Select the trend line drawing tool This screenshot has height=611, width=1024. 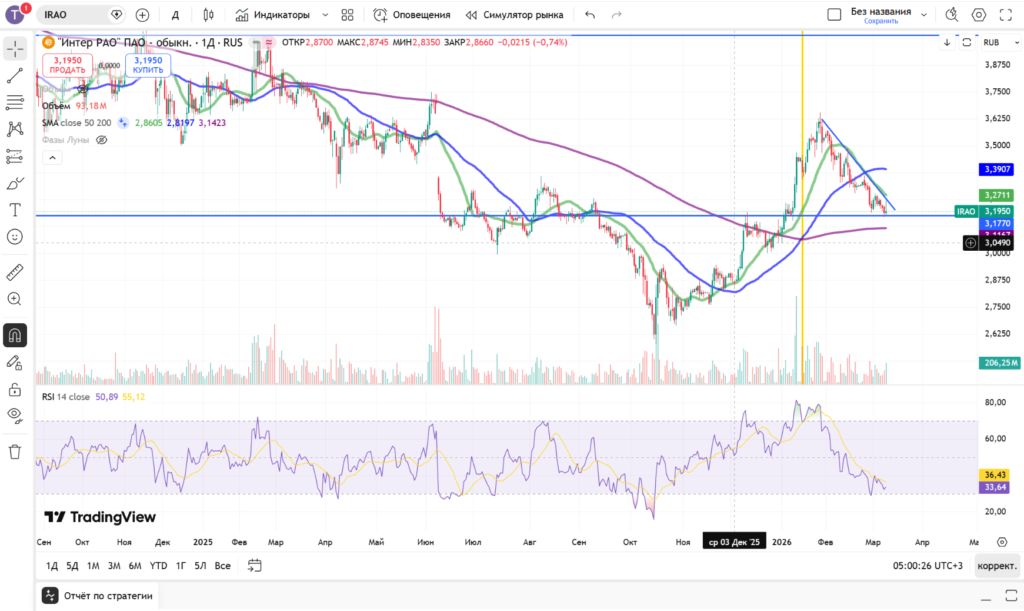tap(15, 76)
